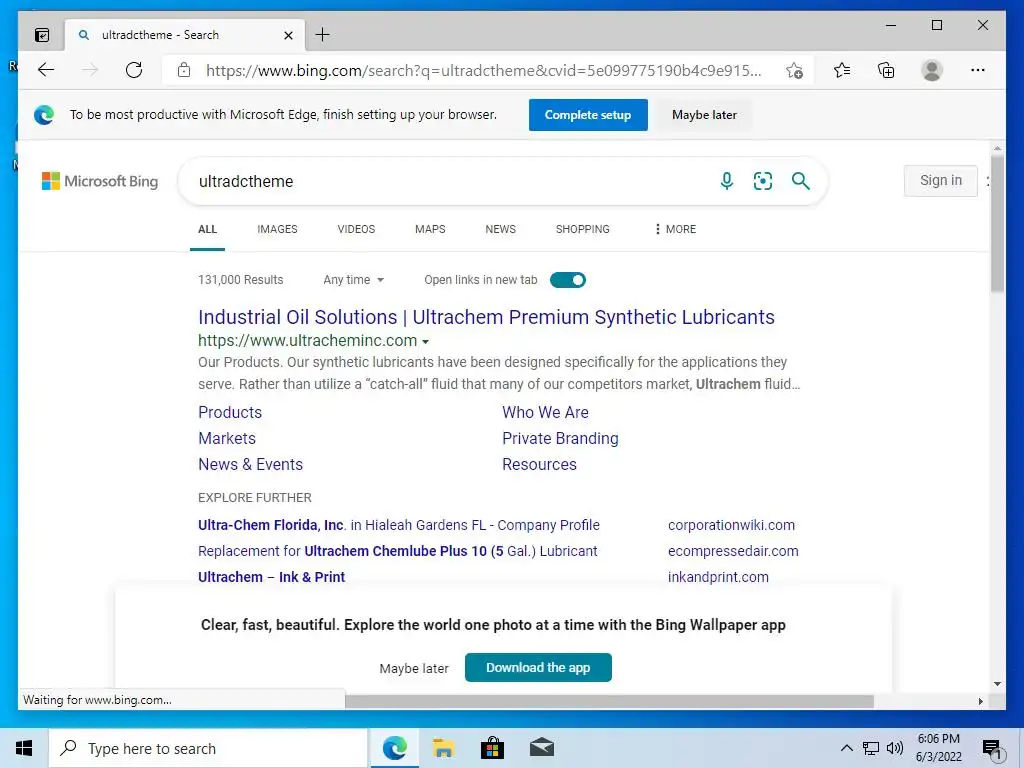Start voice search with microphone icon
Image resolution: width=1024 pixels, height=768 pixels.
pyautogui.click(x=726, y=181)
